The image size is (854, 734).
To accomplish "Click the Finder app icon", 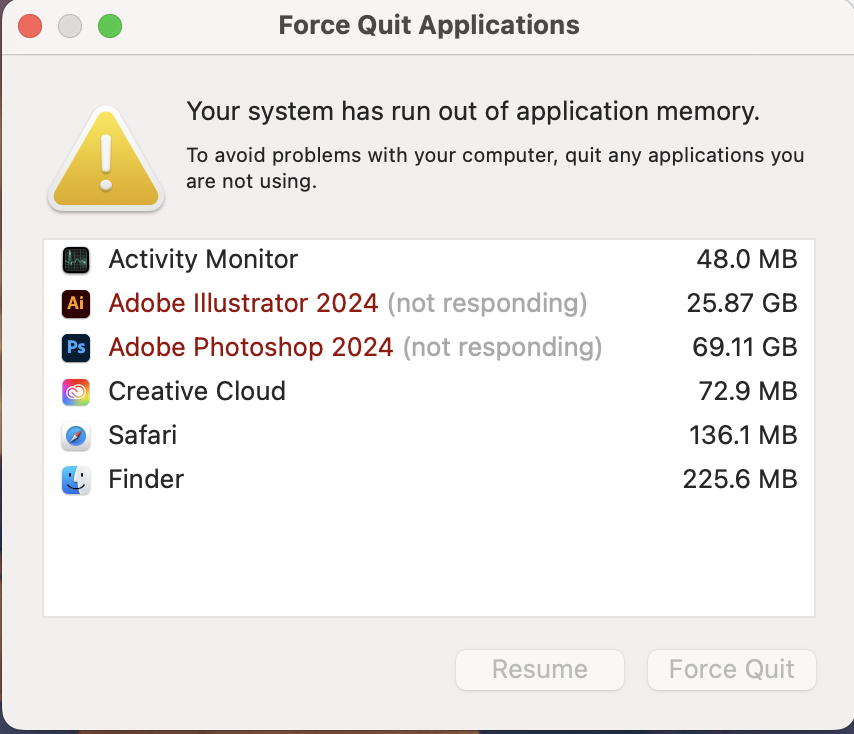I will coord(75,480).
